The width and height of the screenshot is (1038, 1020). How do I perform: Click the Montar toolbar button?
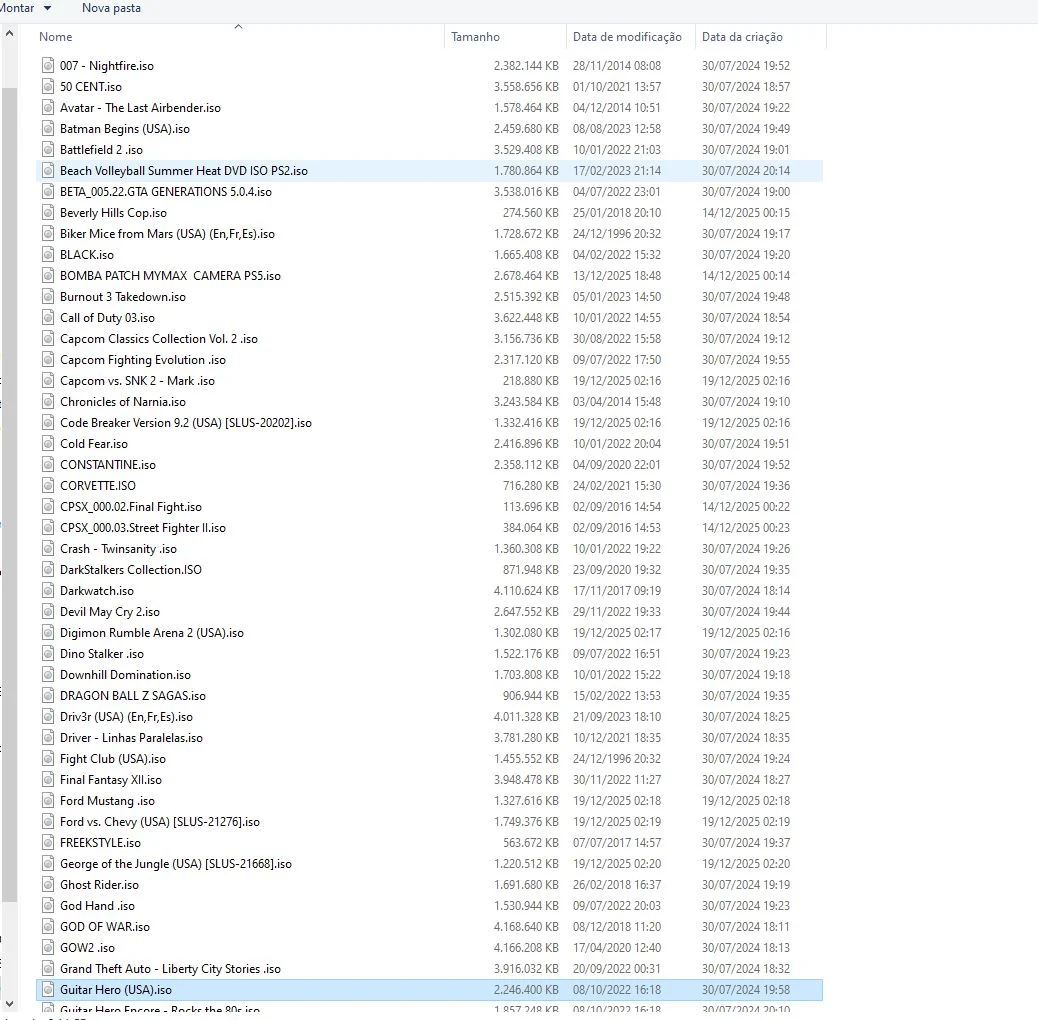pyautogui.click(x=17, y=9)
